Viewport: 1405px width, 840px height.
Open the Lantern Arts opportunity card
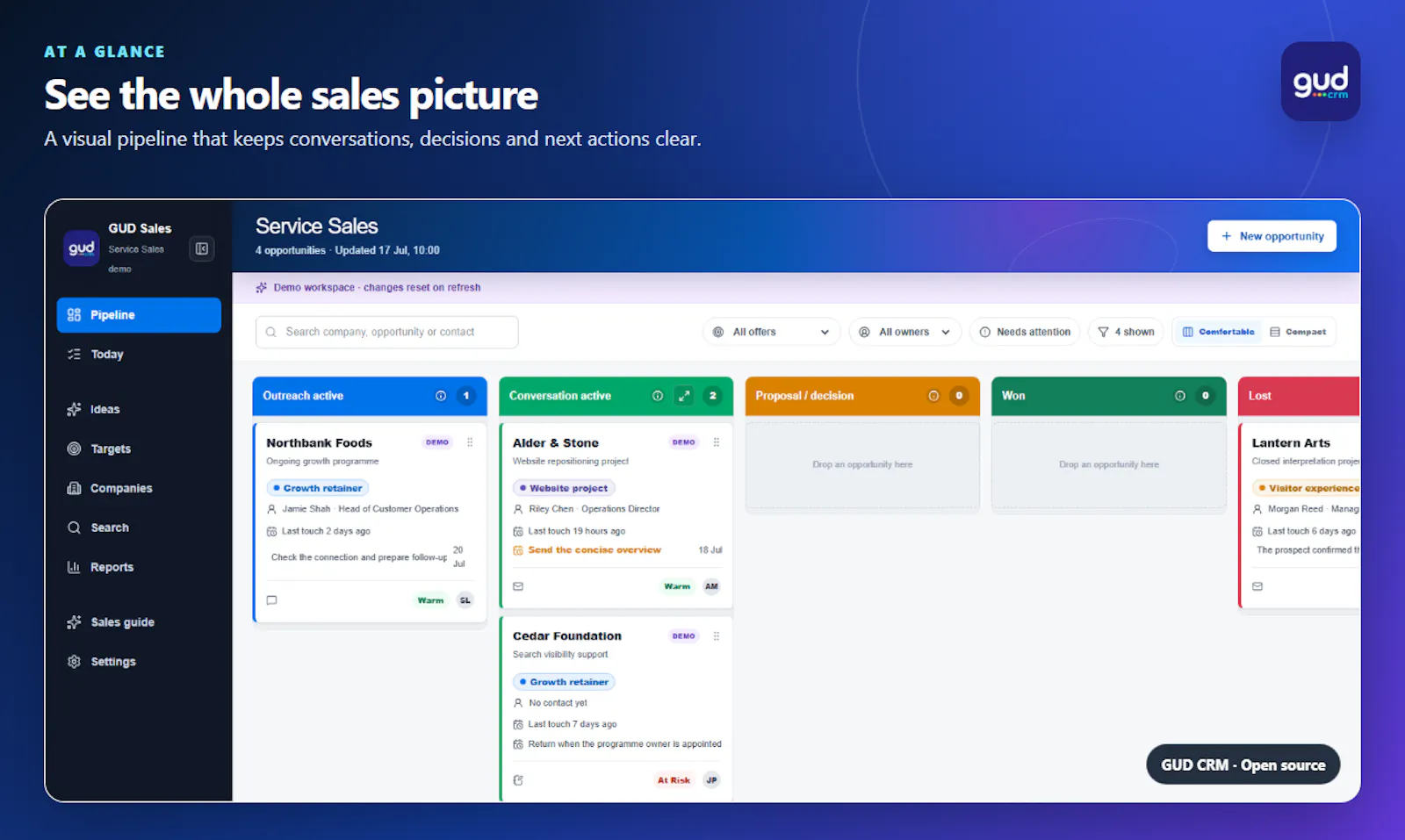point(1300,516)
